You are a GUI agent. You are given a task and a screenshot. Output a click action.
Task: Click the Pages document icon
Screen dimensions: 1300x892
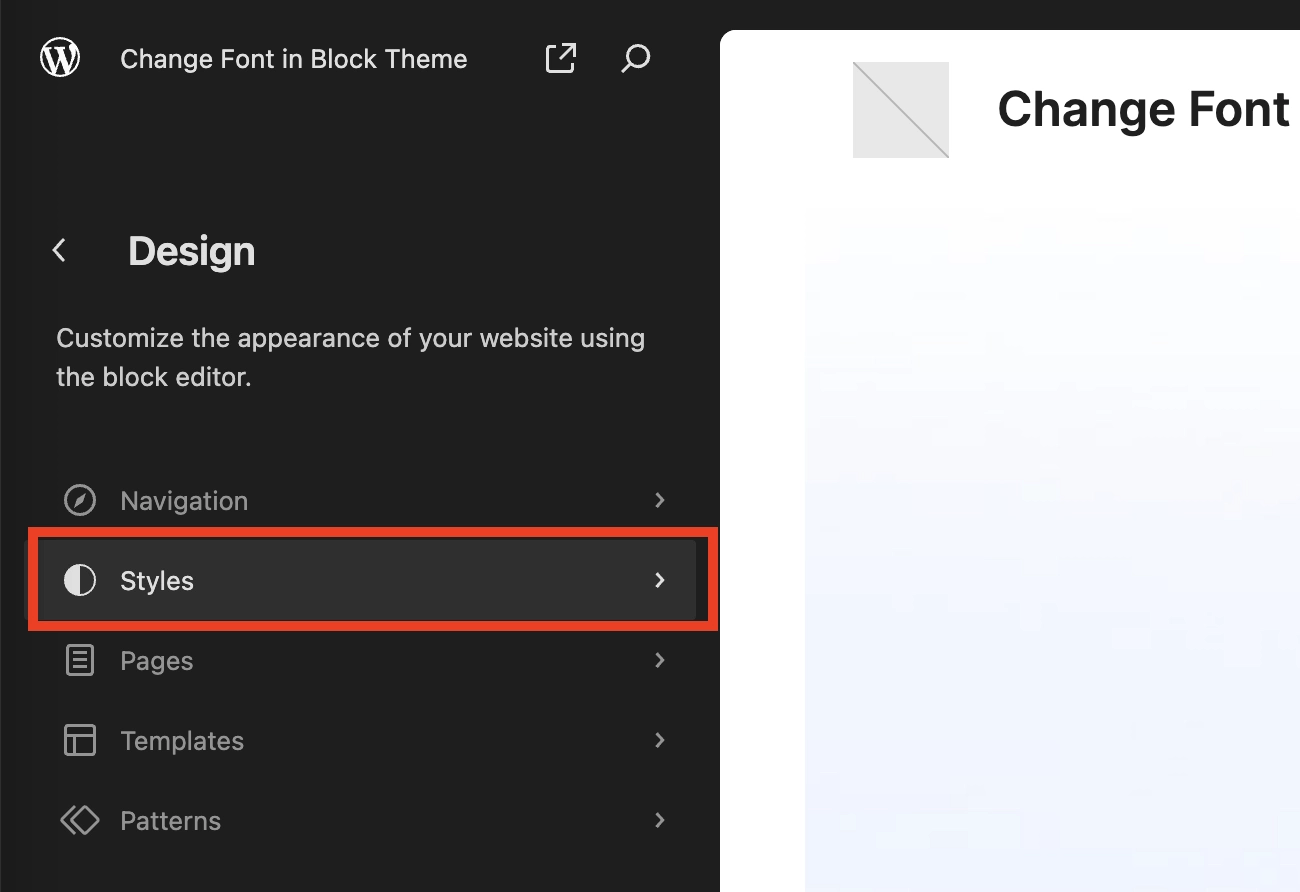(x=80, y=661)
